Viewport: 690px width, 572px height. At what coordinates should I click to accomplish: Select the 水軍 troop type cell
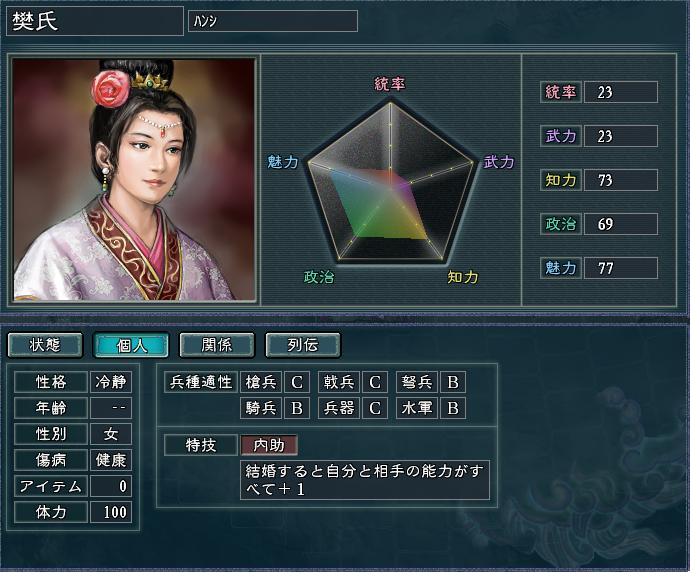point(417,408)
